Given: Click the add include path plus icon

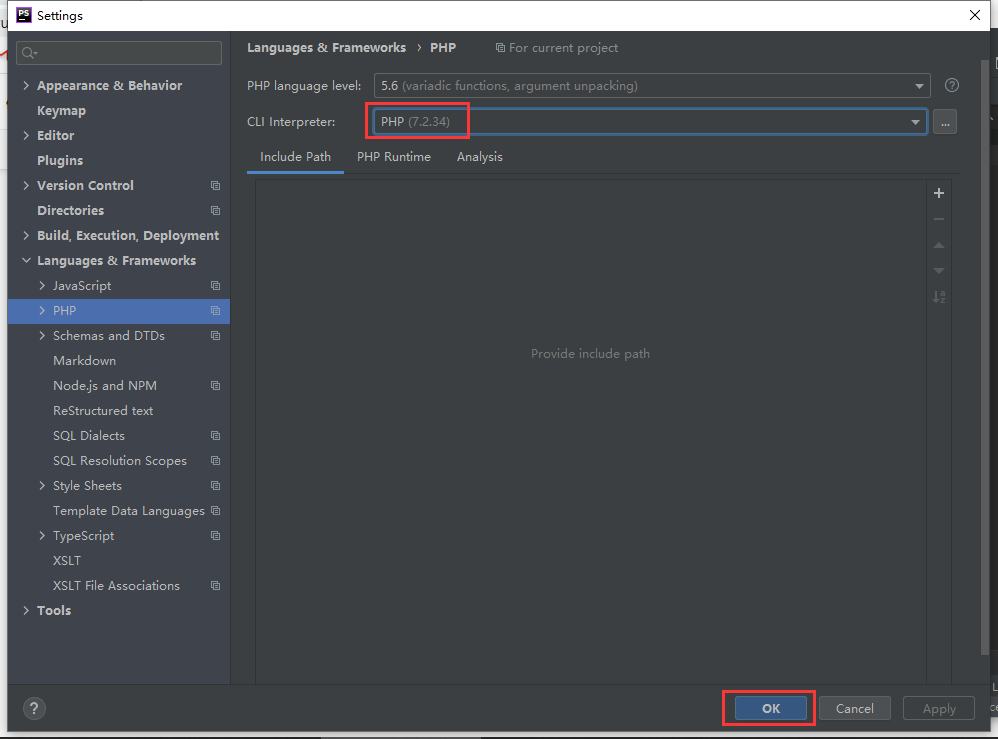Looking at the screenshot, I should [x=939, y=193].
